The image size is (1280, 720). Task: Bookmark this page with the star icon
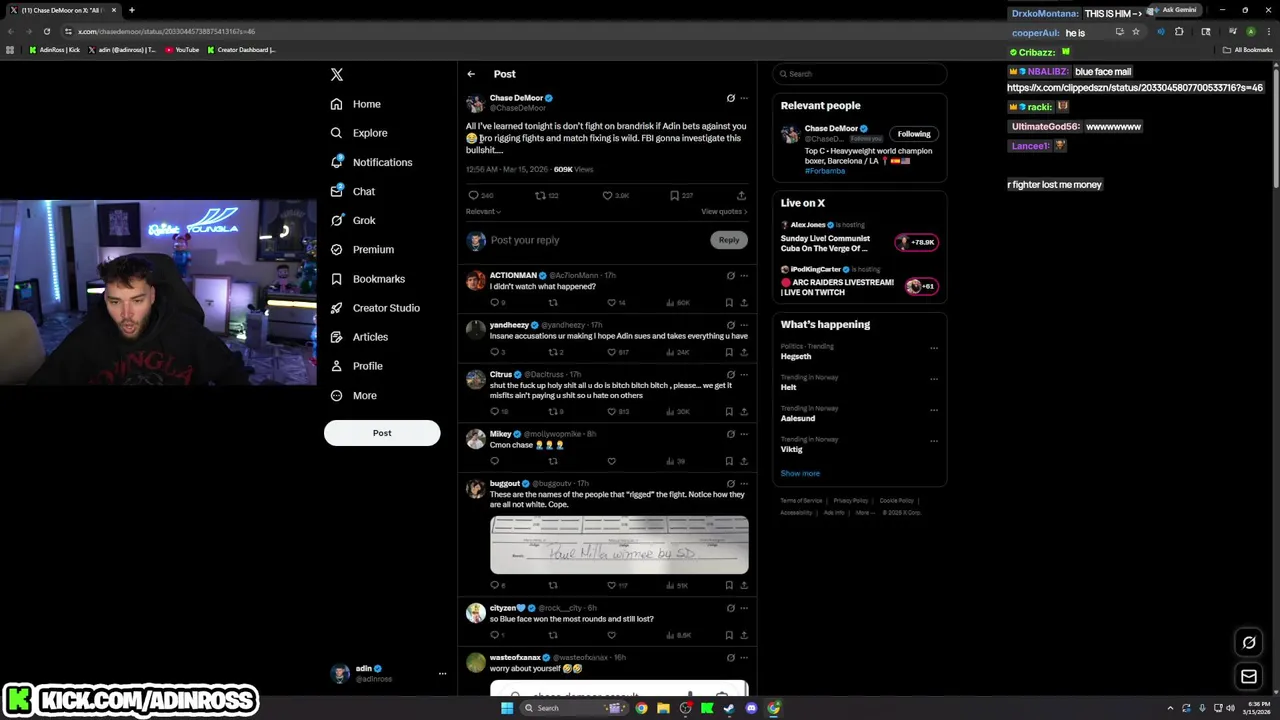point(1136,31)
